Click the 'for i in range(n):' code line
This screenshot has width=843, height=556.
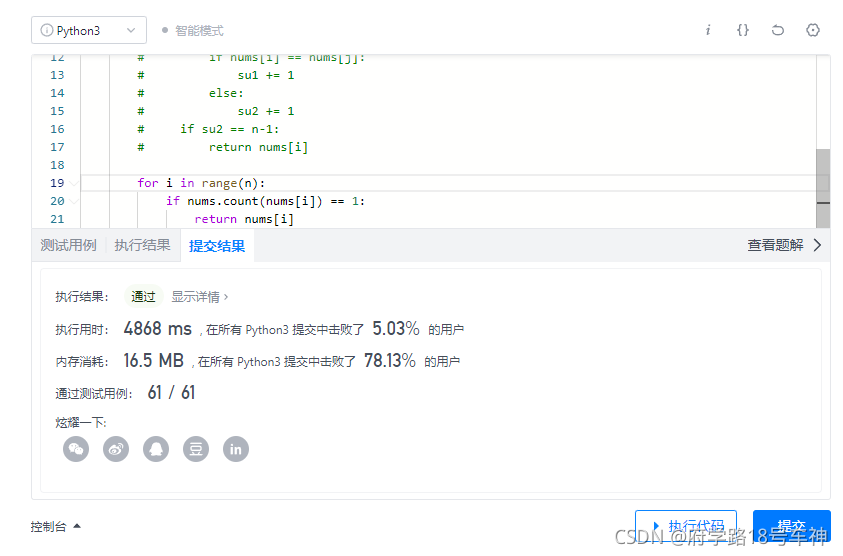click(x=201, y=183)
